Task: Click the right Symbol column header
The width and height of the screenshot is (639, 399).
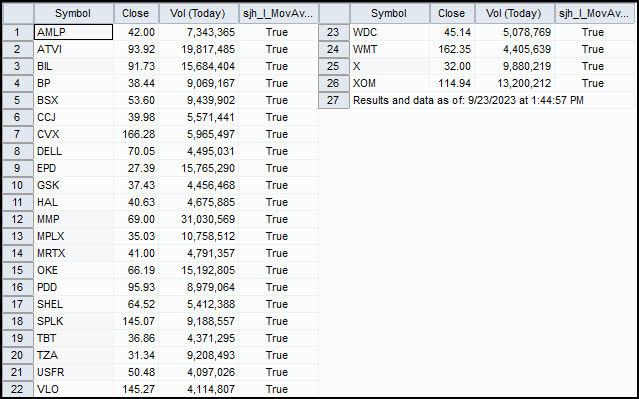Action: click(x=389, y=13)
